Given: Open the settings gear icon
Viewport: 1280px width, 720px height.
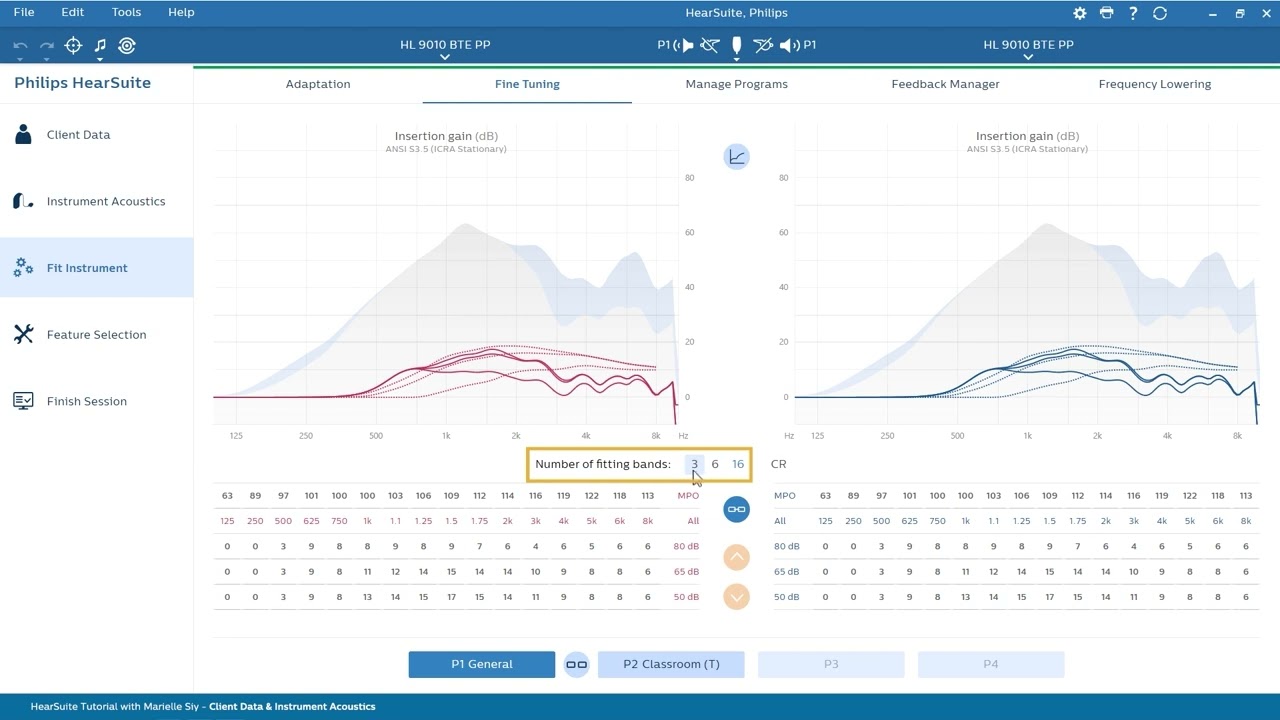Looking at the screenshot, I should point(1080,13).
